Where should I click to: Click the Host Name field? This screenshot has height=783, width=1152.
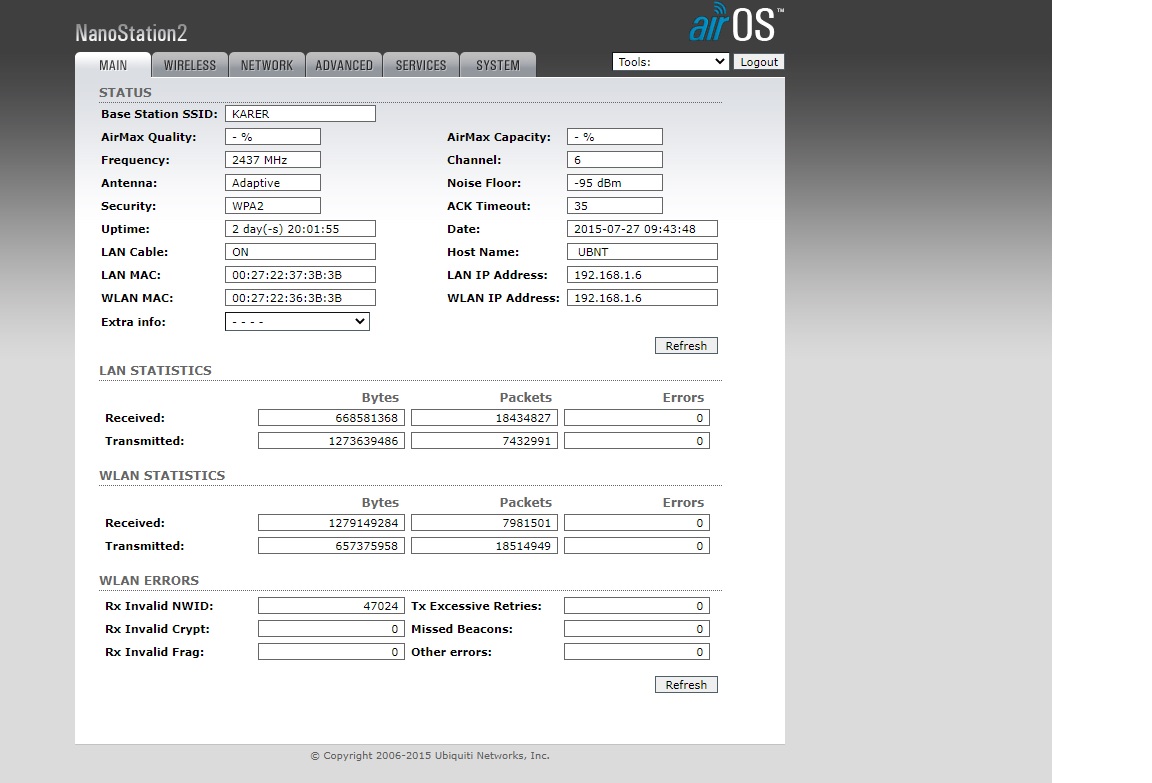tap(642, 252)
